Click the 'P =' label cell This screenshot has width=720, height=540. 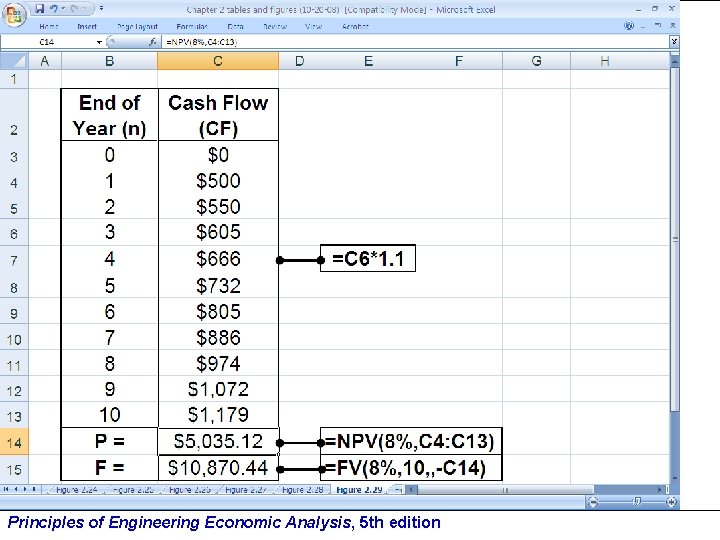click(109, 441)
